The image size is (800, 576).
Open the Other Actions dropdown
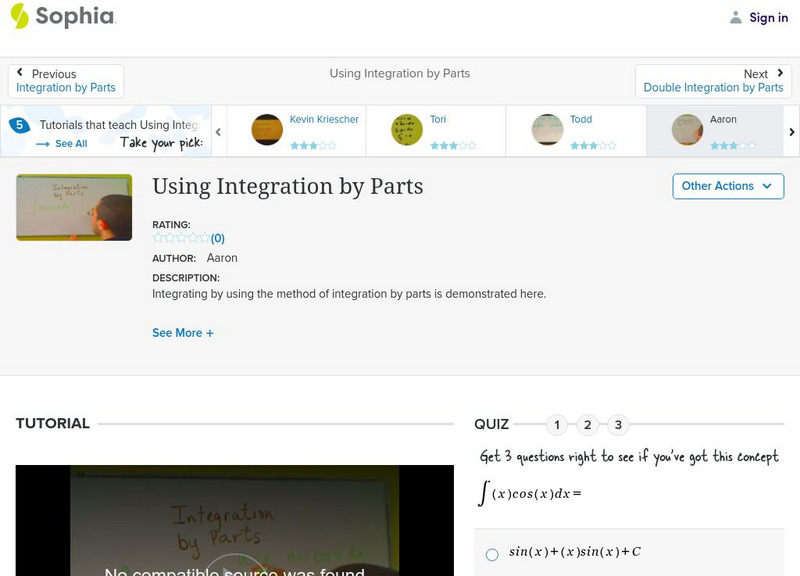727,186
